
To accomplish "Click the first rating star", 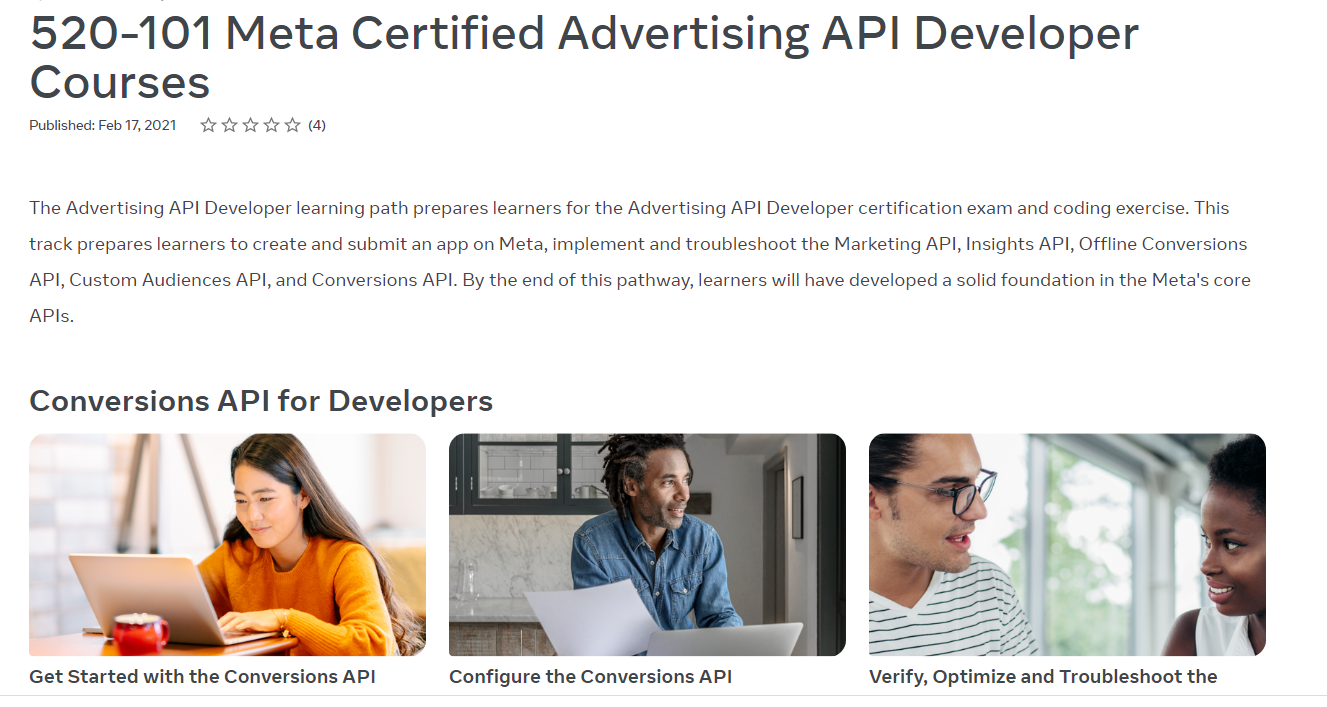I will (208, 125).
